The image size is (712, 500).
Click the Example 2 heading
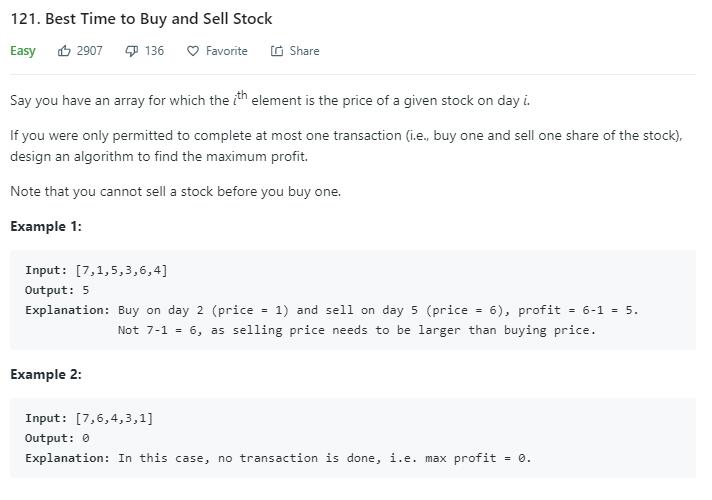pos(46,374)
